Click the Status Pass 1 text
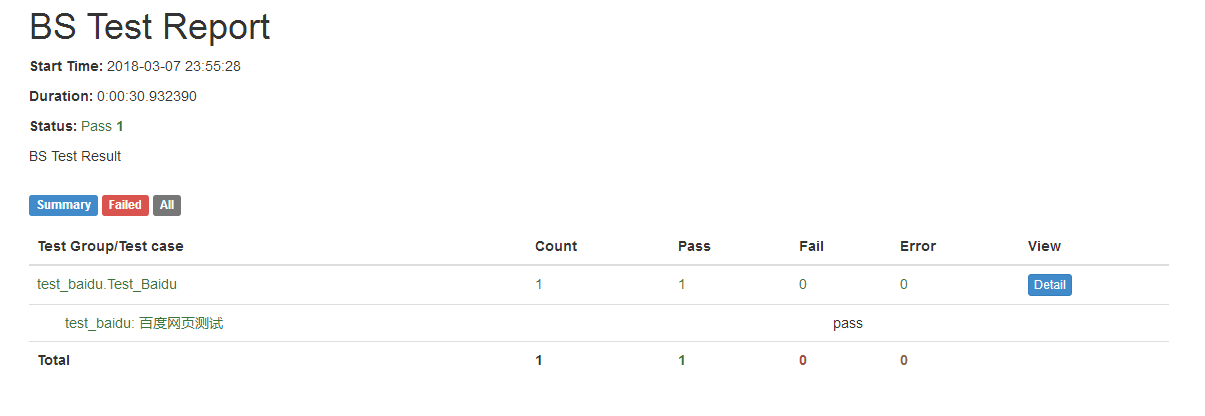The width and height of the screenshot is (1205, 416). coord(77,127)
